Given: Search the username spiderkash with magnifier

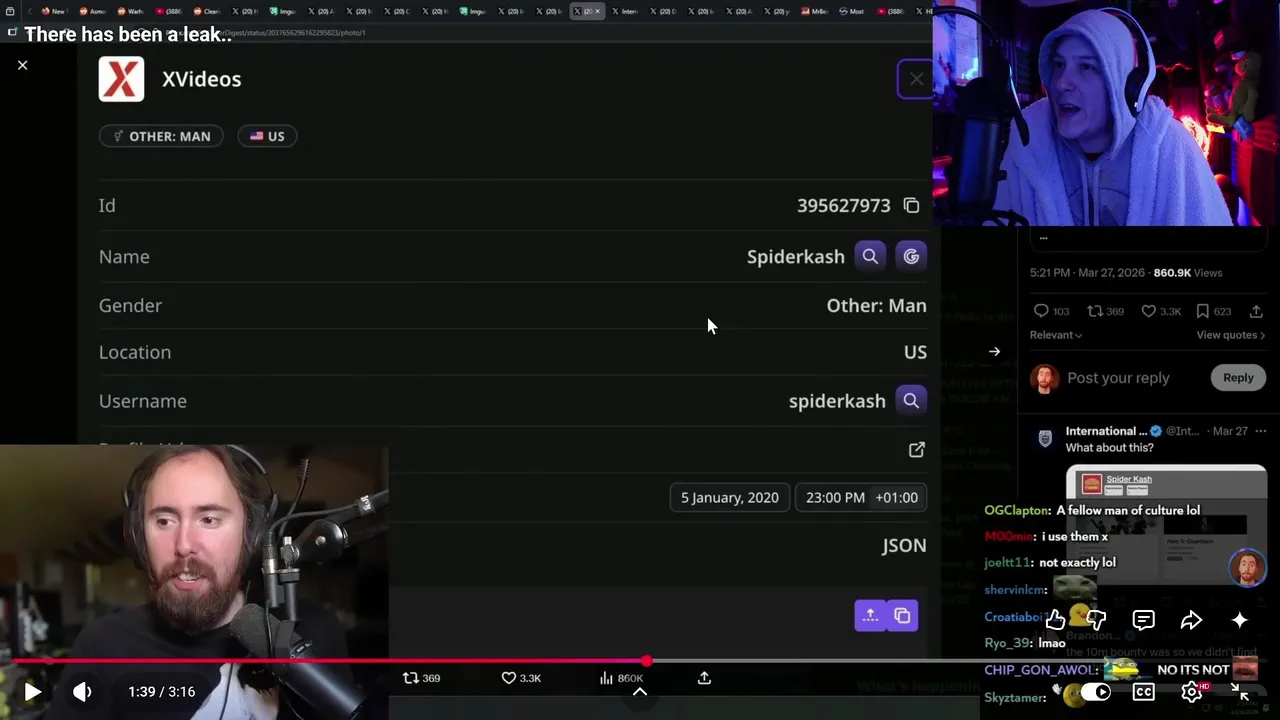Looking at the screenshot, I should [x=911, y=400].
